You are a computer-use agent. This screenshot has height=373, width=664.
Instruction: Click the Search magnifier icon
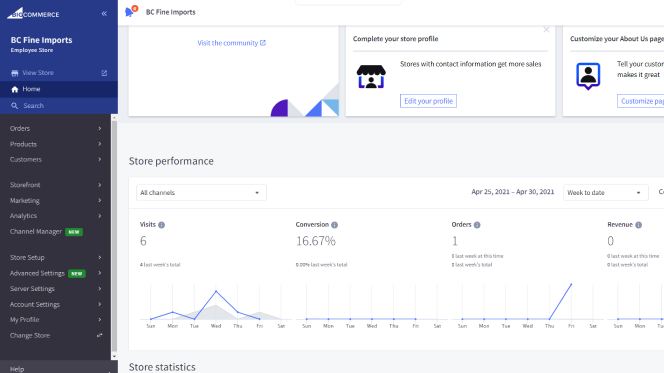pyautogui.click(x=15, y=105)
